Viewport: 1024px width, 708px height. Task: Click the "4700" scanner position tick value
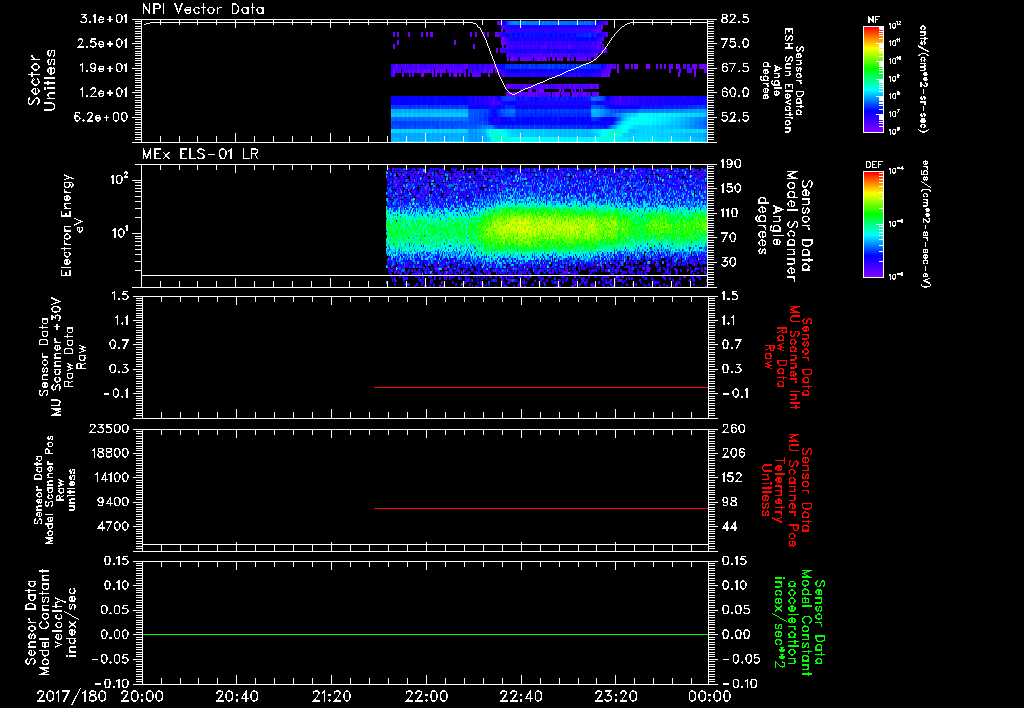pos(113,527)
